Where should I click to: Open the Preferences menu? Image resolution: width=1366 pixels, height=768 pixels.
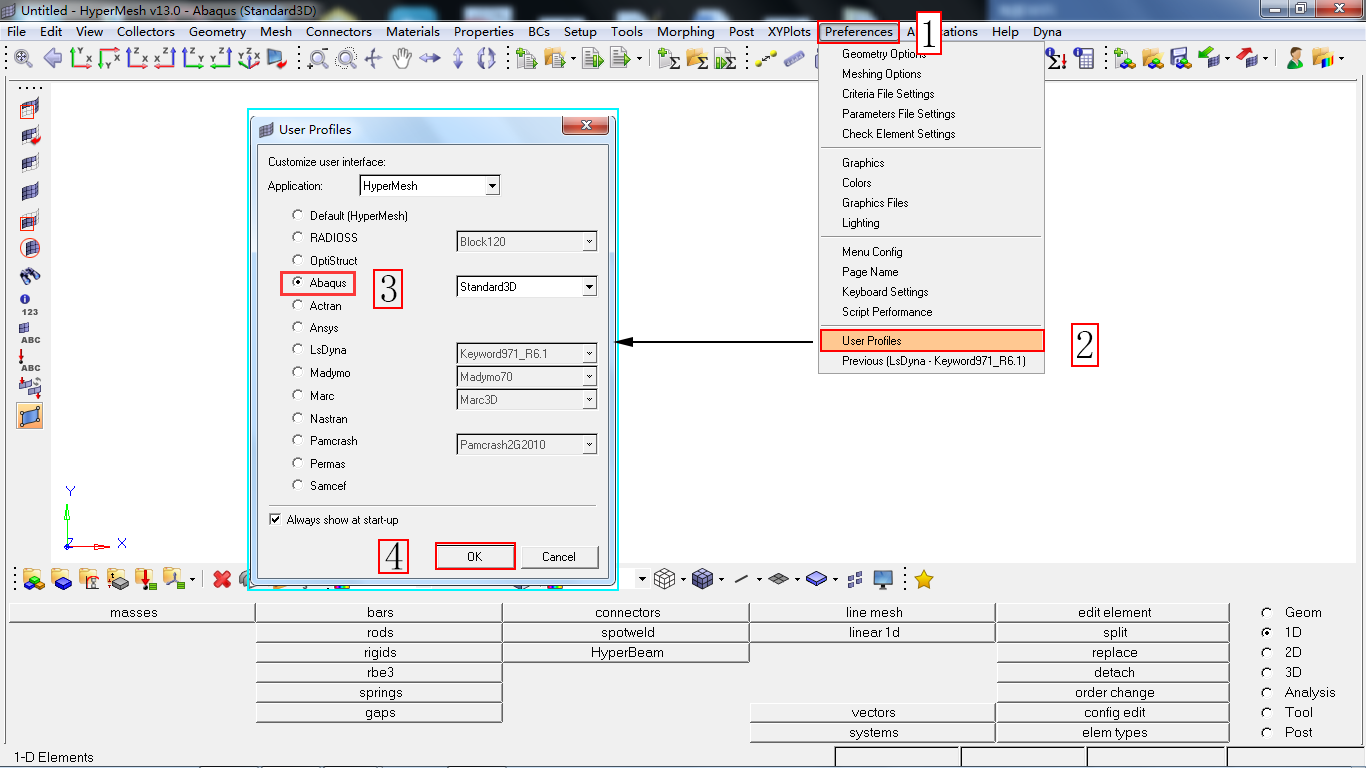click(x=859, y=32)
